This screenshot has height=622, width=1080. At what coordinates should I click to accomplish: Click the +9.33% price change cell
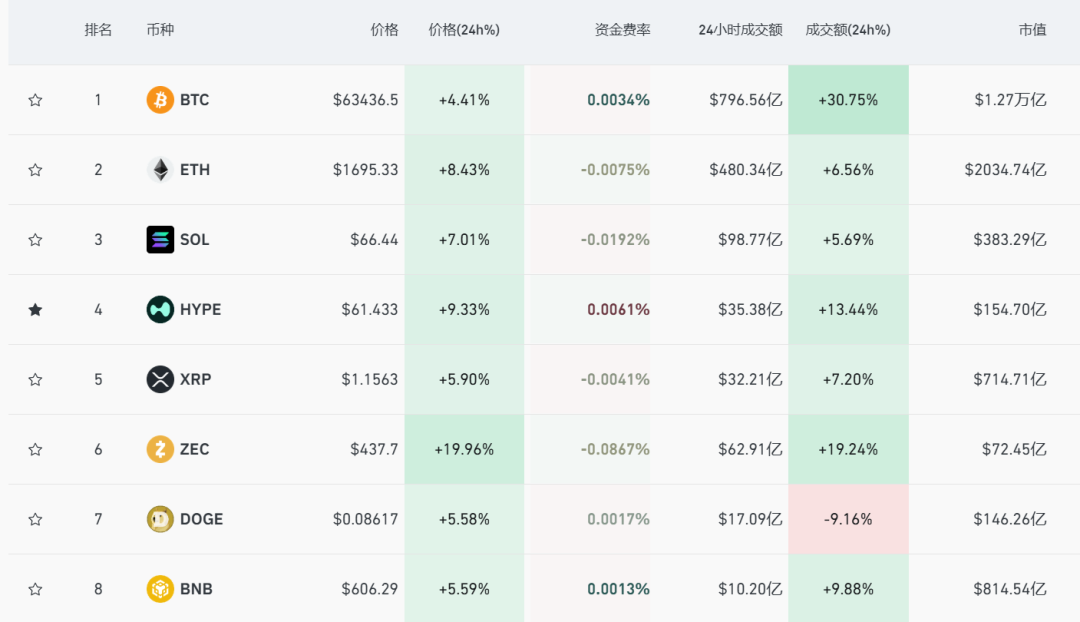coord(464,309)
